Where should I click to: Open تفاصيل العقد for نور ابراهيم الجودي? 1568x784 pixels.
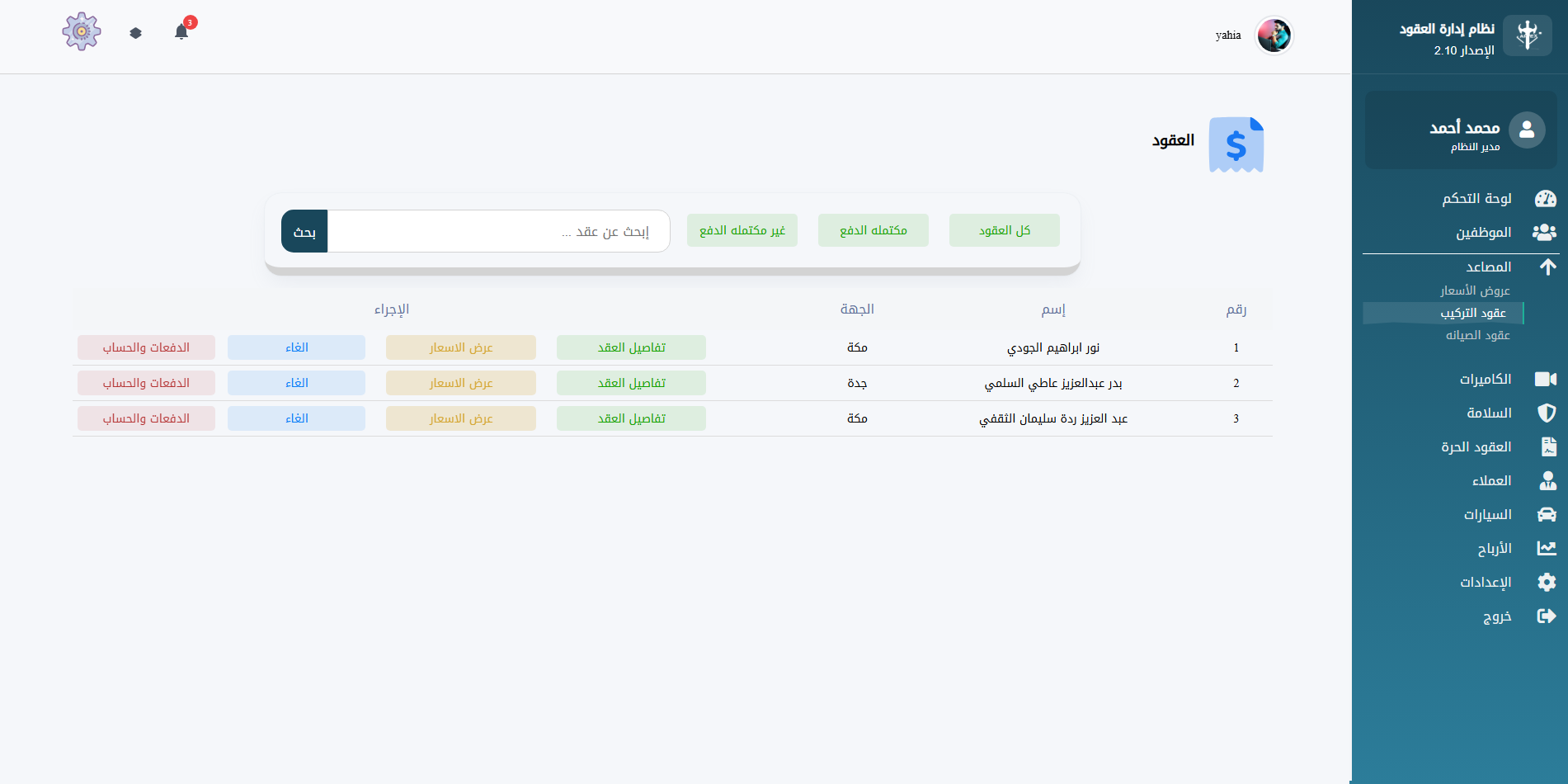click(x=631, y=347)
